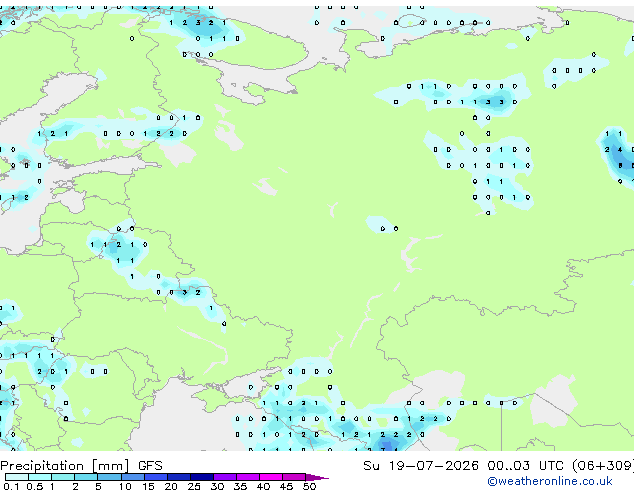Click the legend label '30'
The image size is (634, 490).
[217, 486]
